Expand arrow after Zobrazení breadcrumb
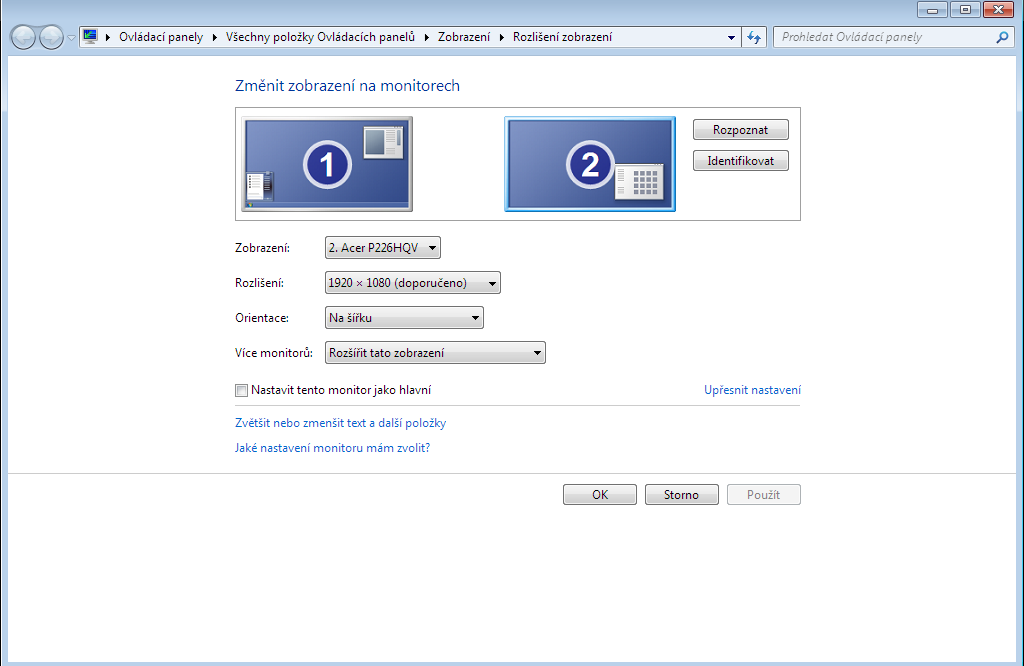 coord(502,37)
